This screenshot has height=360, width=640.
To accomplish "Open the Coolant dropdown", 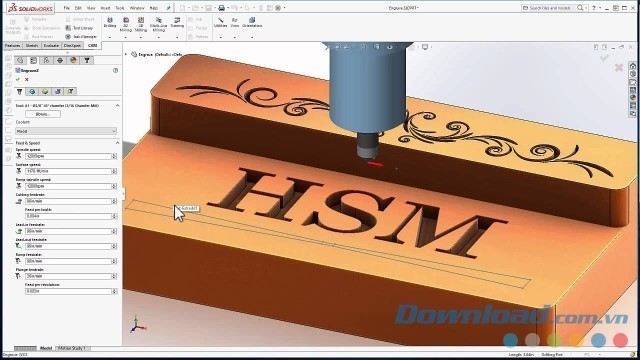I will point(66,131).
